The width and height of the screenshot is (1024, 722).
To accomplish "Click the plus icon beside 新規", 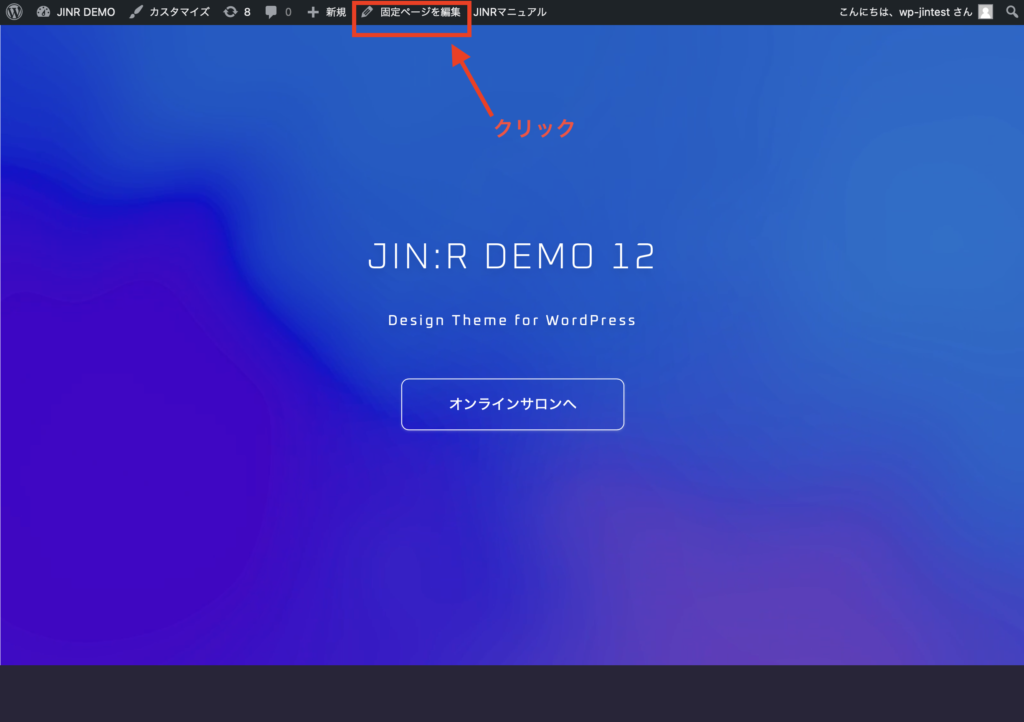I will [x=311, y=12].
